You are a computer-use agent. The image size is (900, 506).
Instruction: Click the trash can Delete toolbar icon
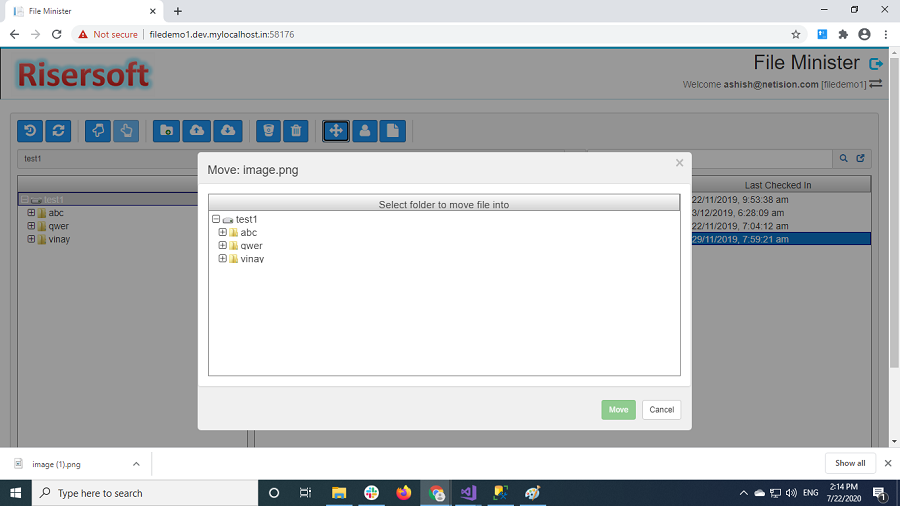[x=297, y=131]
